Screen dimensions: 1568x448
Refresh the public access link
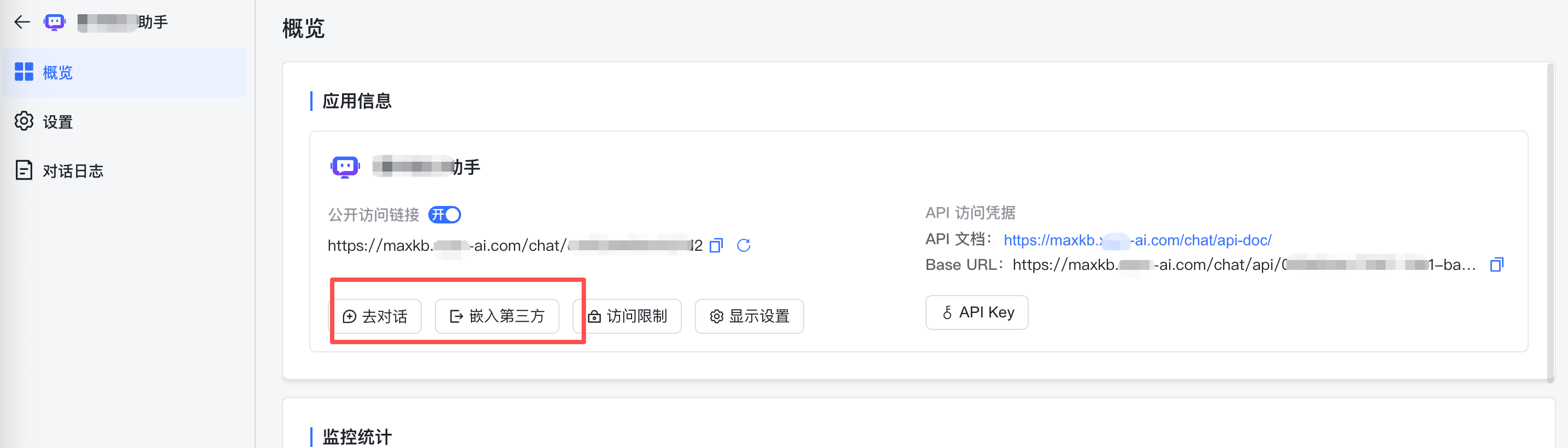tap(743, 245)
